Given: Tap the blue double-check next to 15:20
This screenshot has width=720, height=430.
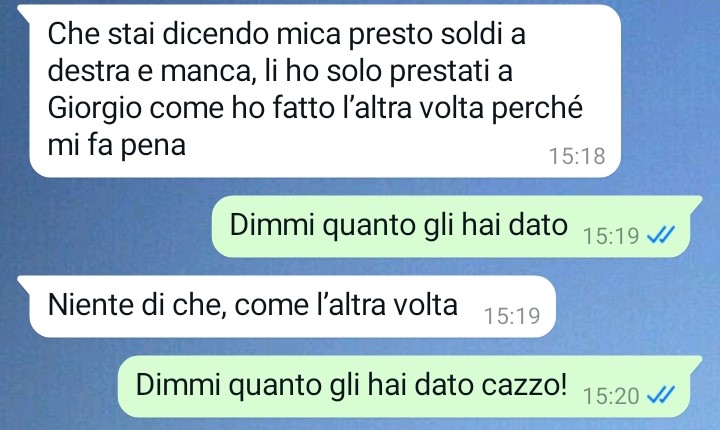Looking at the screenshot, I should pos(661,395).
